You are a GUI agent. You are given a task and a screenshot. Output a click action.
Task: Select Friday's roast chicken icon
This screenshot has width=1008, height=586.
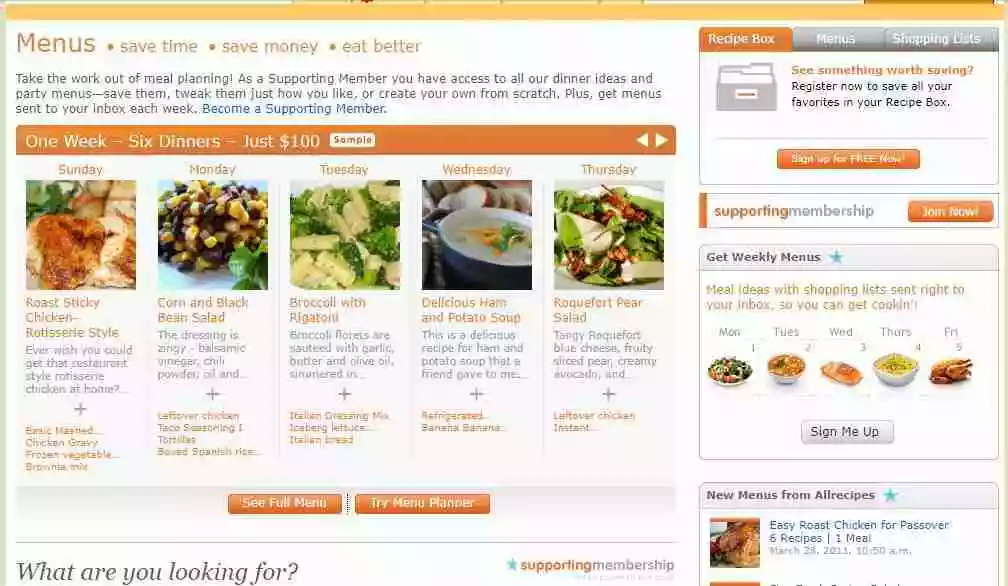[x=951, y=371]
